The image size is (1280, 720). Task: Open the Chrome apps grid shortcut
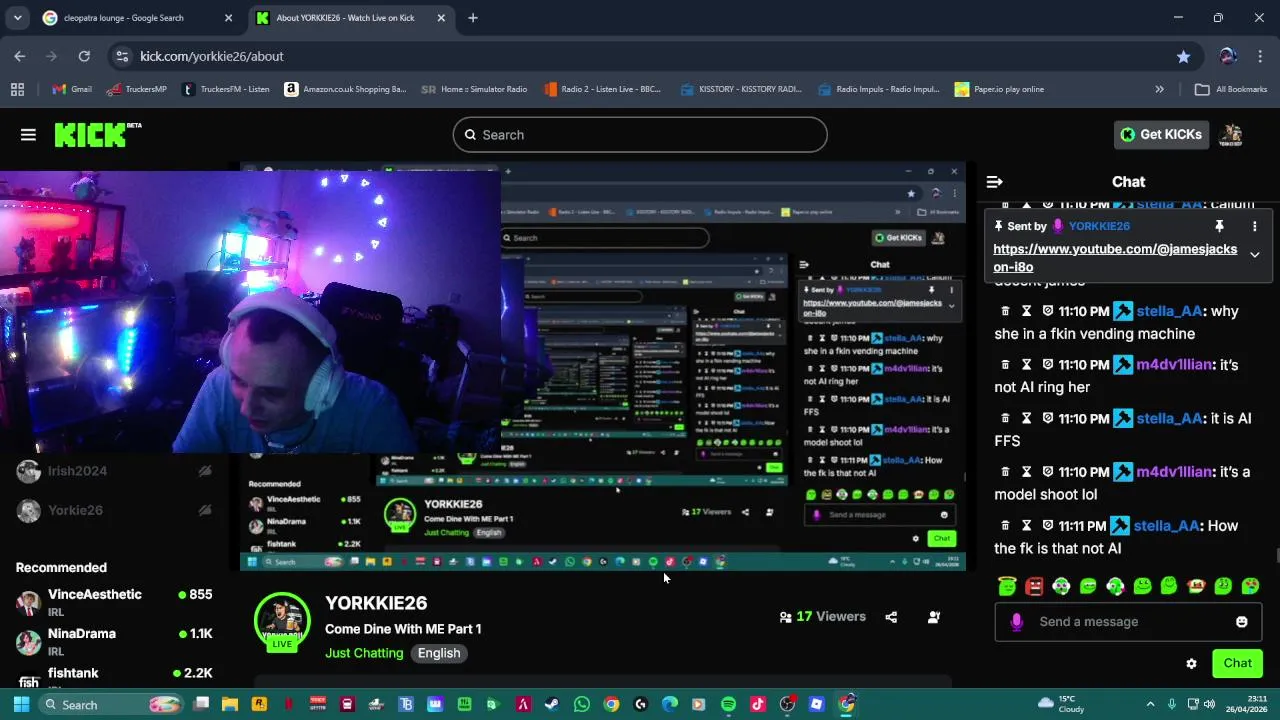(17, 89)
